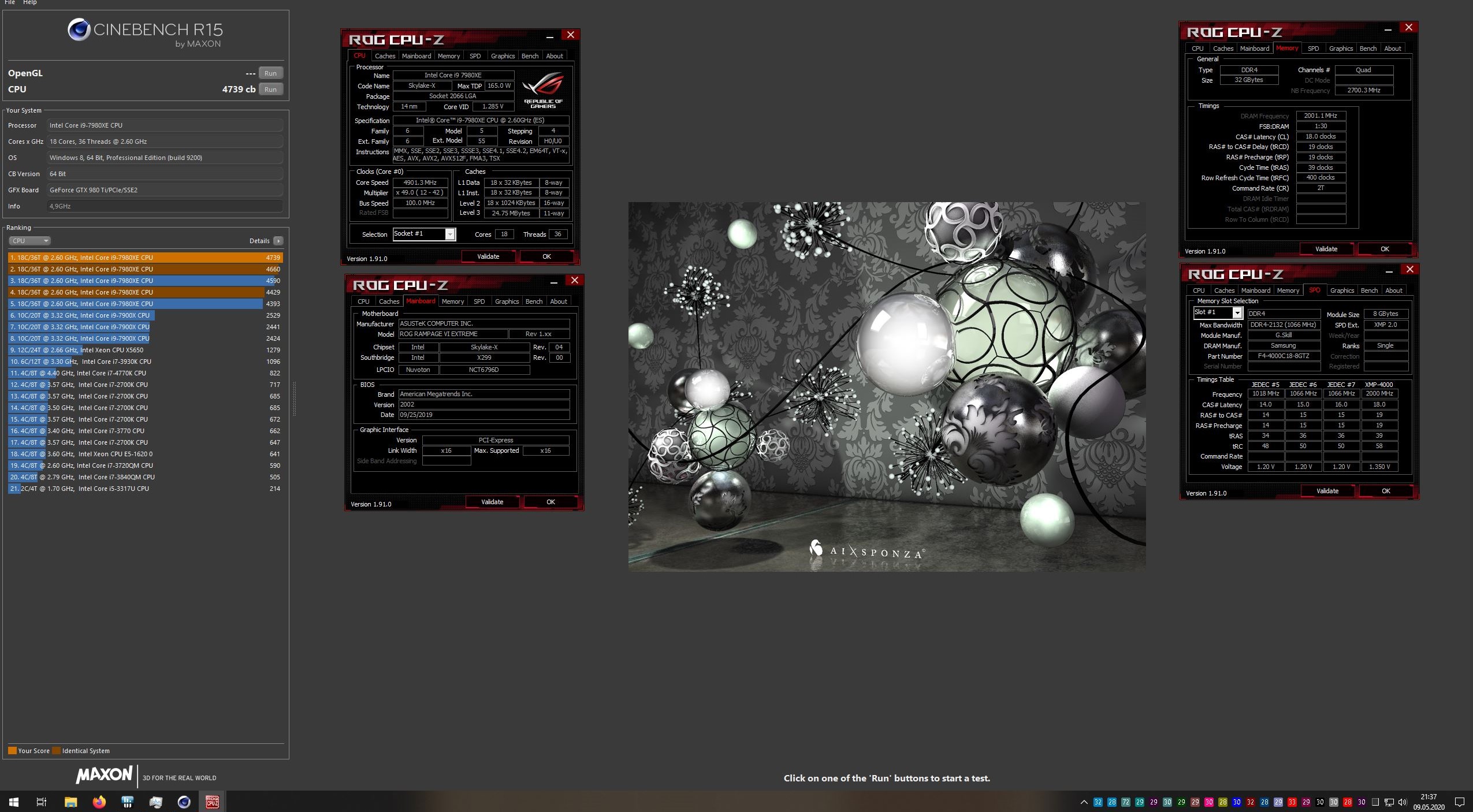The image size is (1473, 812).
Task: Open the Ranking CPU dropdown
Action: (x=29, y=241)
